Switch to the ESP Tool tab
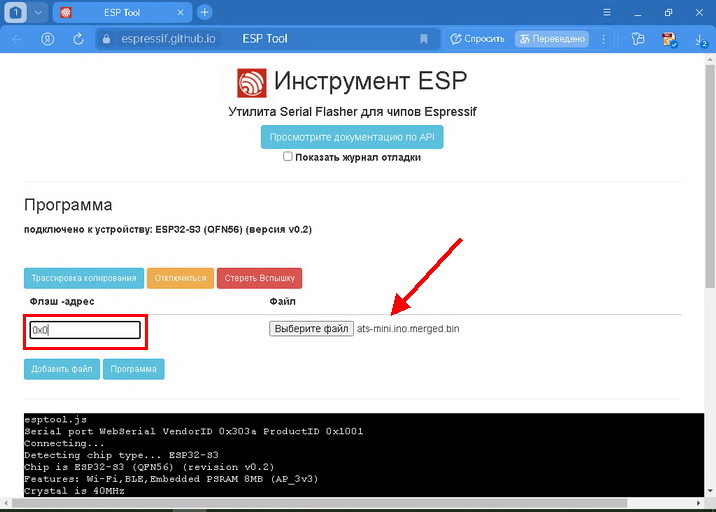716x512 pixels. click(x=121, y=13)
